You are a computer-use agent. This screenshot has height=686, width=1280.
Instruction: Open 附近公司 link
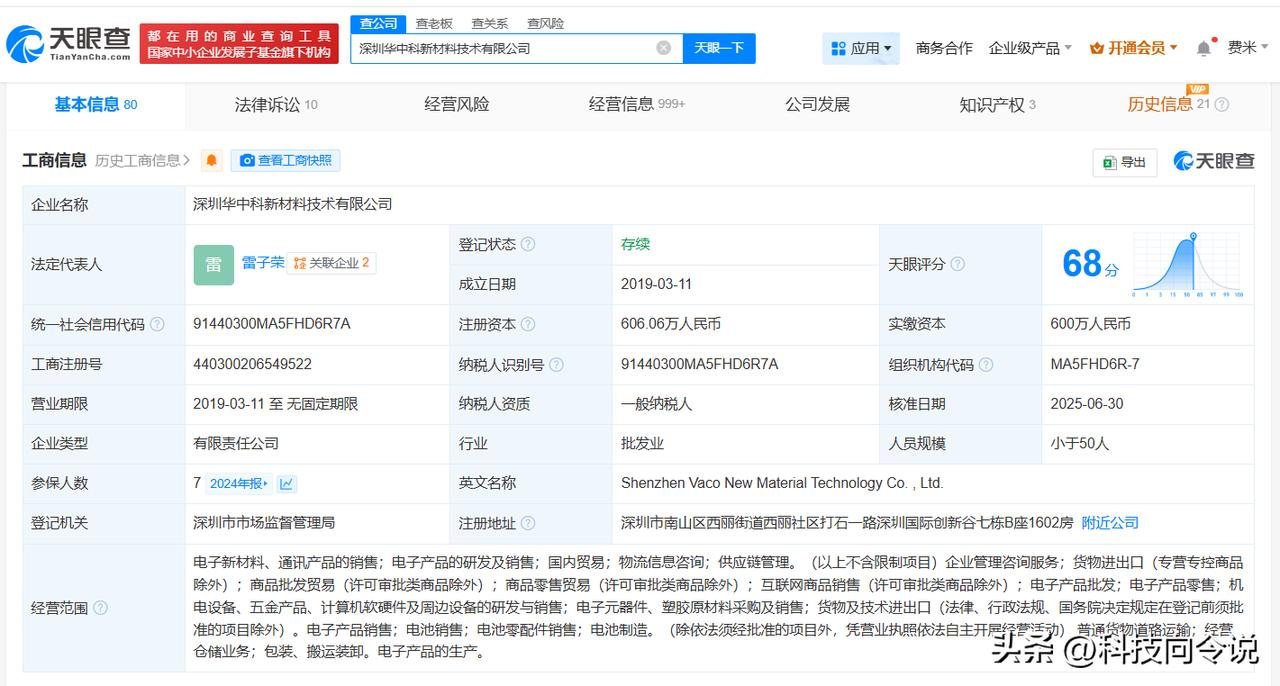click(1110, 523)
